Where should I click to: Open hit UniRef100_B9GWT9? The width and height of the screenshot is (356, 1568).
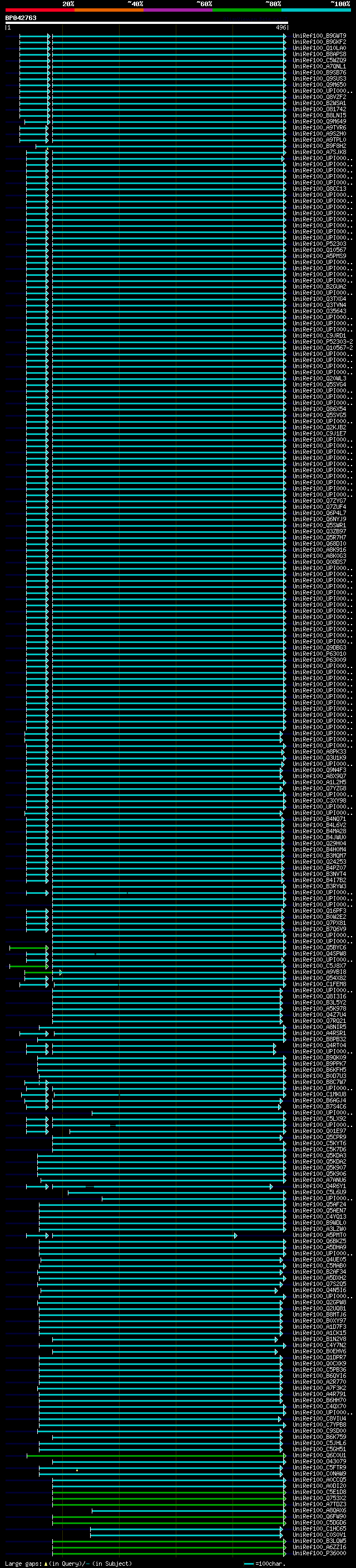click(x=319, y=36)
